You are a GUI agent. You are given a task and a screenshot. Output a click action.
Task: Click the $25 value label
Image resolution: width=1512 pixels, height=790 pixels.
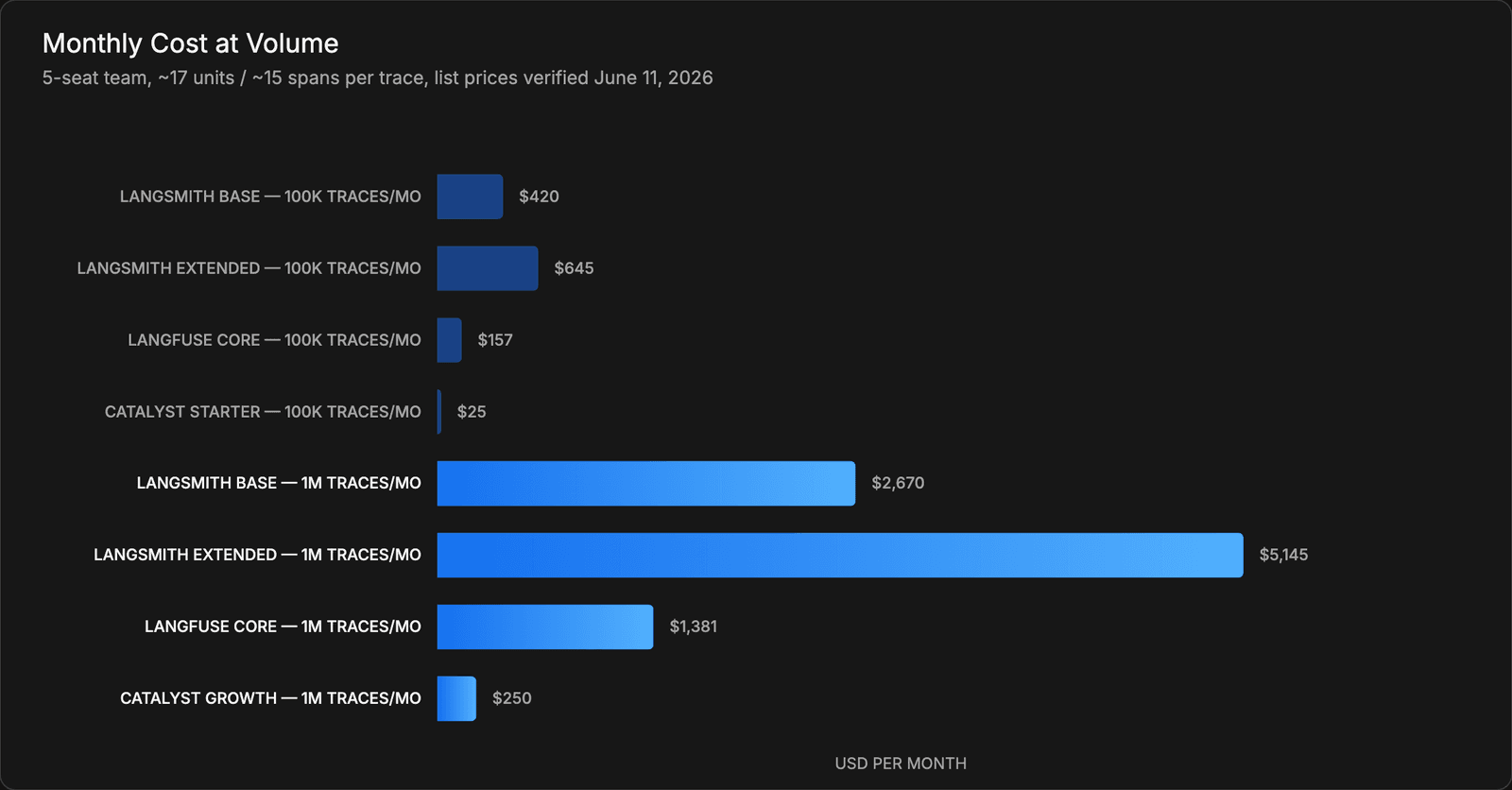472,412
